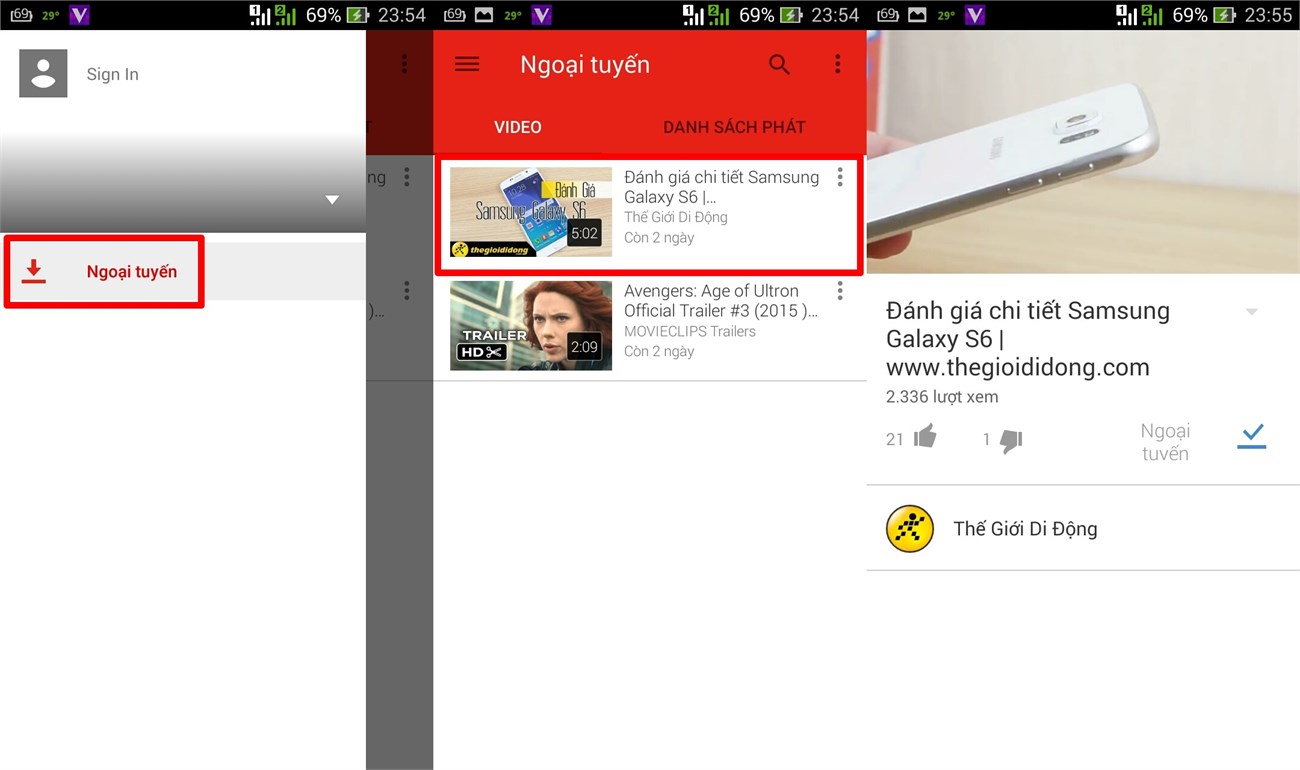Screen dimensions: 1300x770
Task: Expand the account dropdown arrow in the drawer header
Action: 332,200
